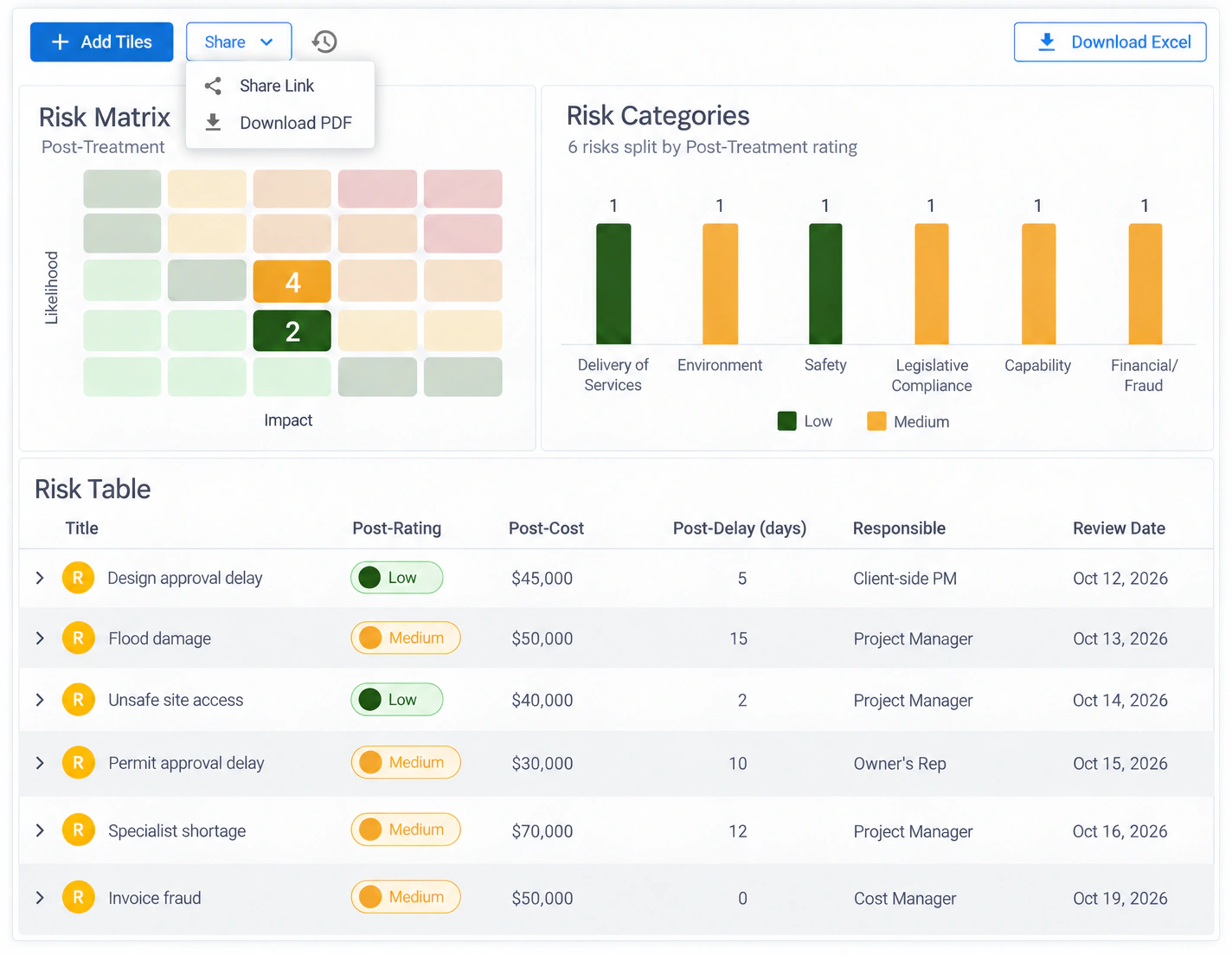Image resolution: width=1232 pixels, height=955 pixels.
Task: Open the version history clock icon
Action: (324, 42)
